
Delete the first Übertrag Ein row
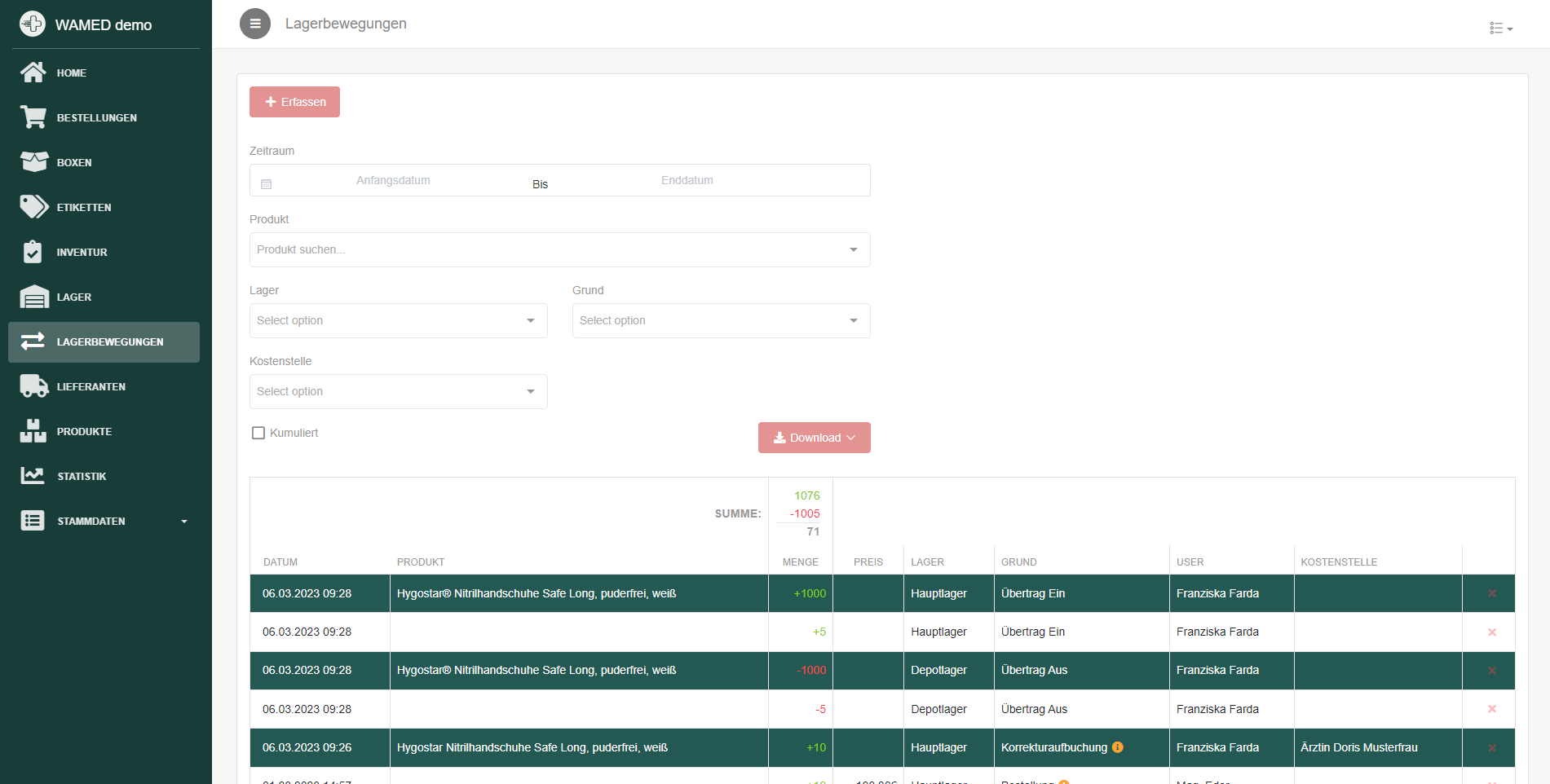pos(1491,593)
